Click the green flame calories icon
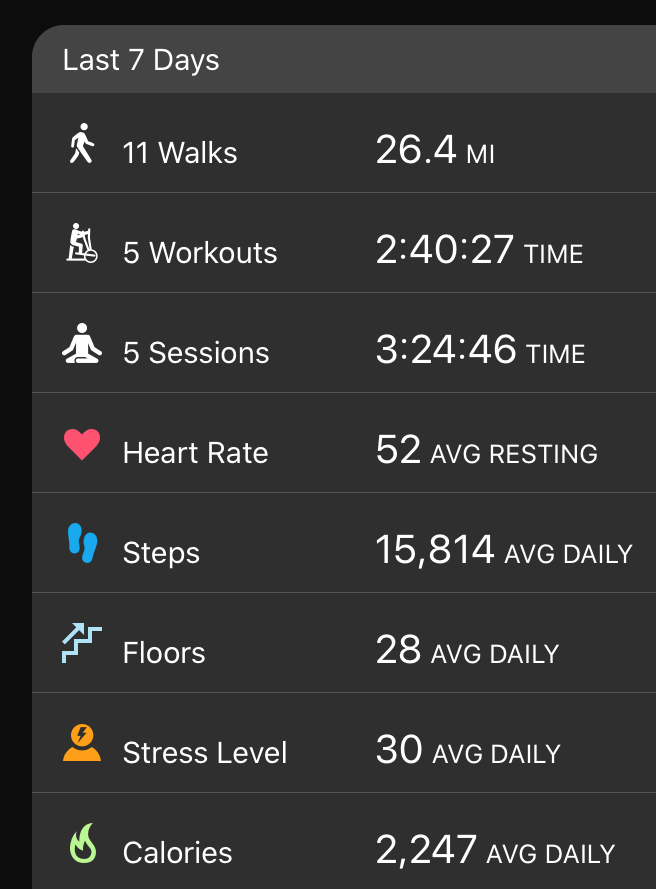The image size is (656, 889). pyautogui.click(x=83, y=843)
